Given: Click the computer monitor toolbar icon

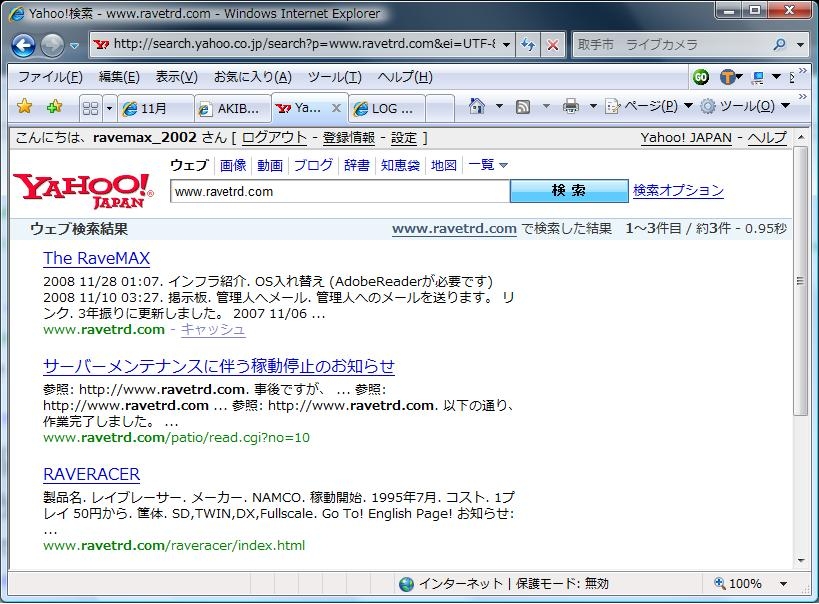Looking at the screenshot, I should [757, 78].
